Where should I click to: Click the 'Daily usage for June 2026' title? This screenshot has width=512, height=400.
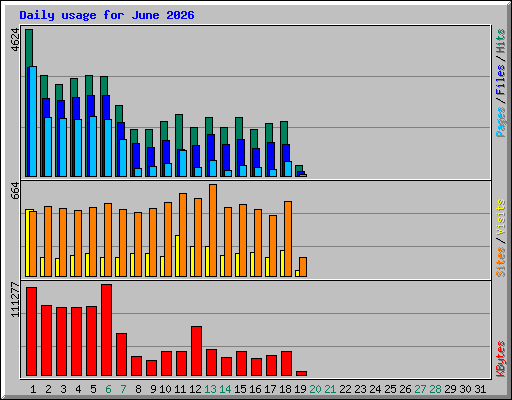(x=107, y=15)
